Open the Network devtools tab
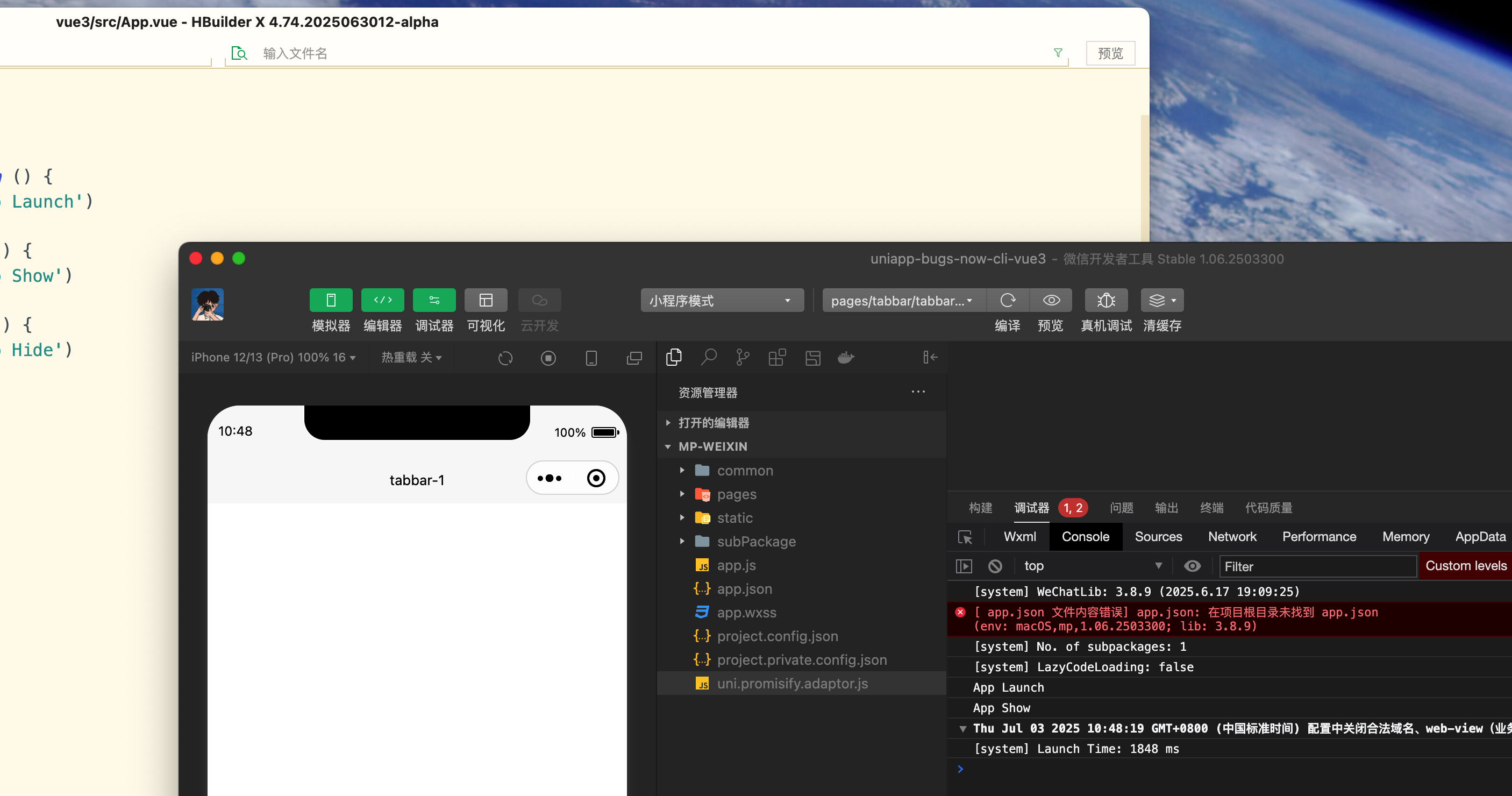Image resolution: width=1512 pixels, height=796 pixels. (x=1232, y=537)
